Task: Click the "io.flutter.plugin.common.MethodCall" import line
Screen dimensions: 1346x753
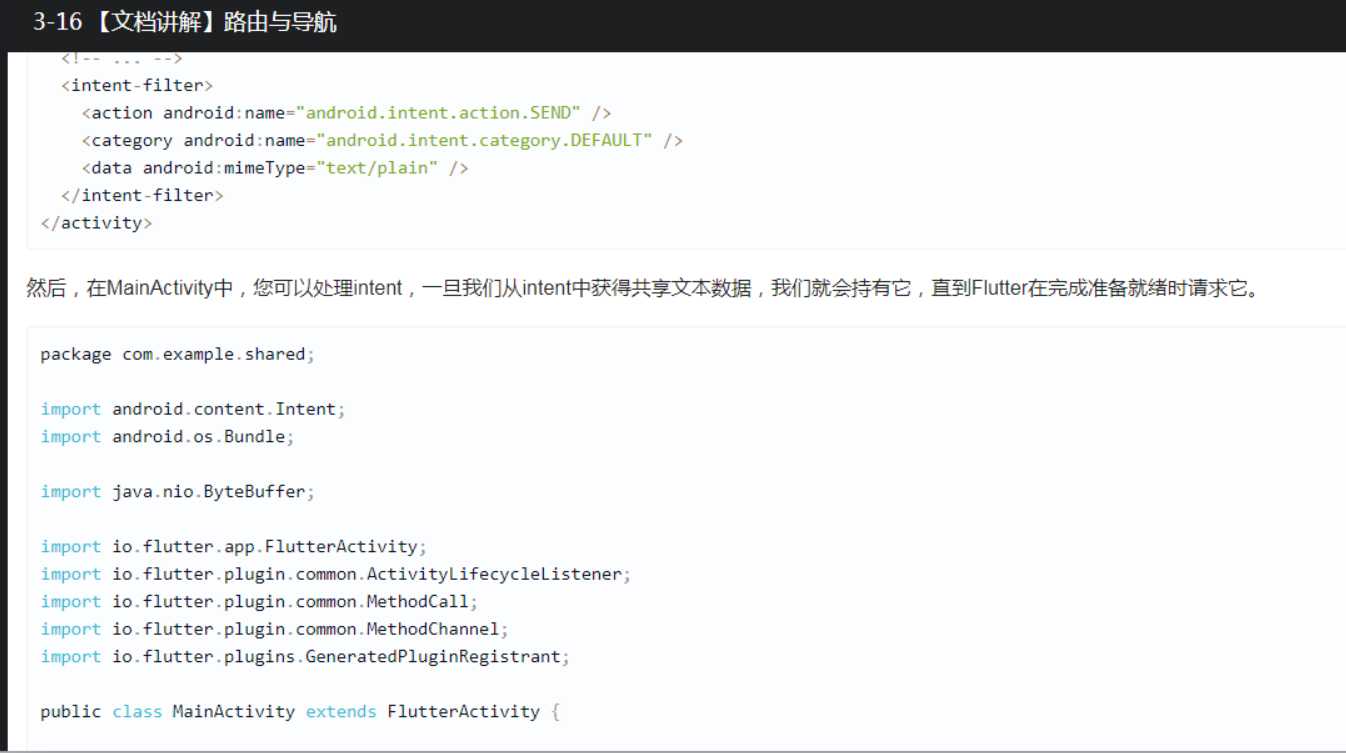Action: (x=259, y=602)
